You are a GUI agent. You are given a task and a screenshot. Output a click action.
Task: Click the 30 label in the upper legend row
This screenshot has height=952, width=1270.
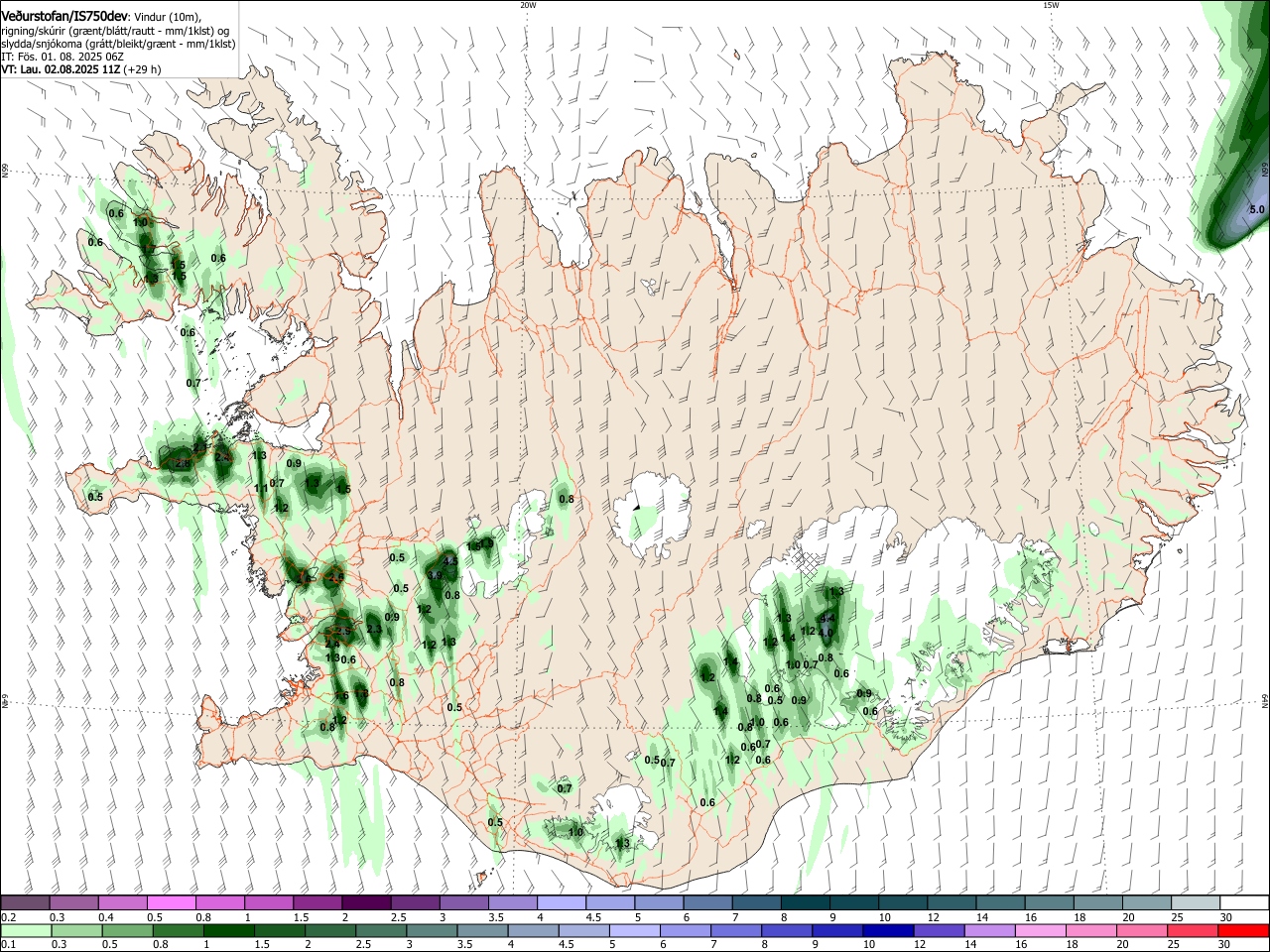1226,917
